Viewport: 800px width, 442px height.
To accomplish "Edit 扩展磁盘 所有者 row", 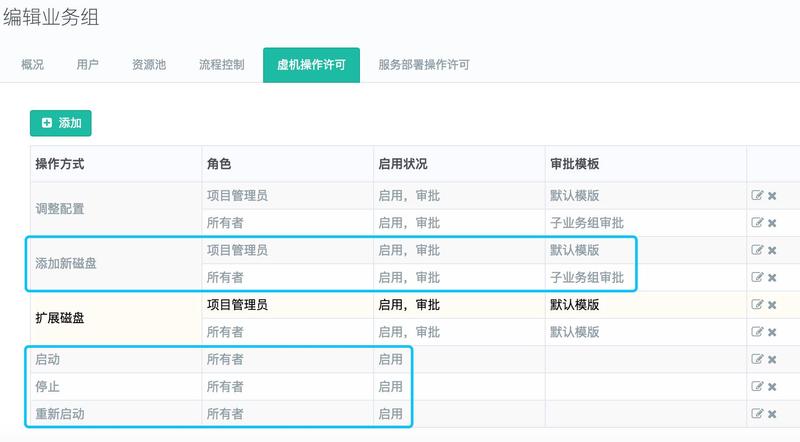I will point(757,332).
